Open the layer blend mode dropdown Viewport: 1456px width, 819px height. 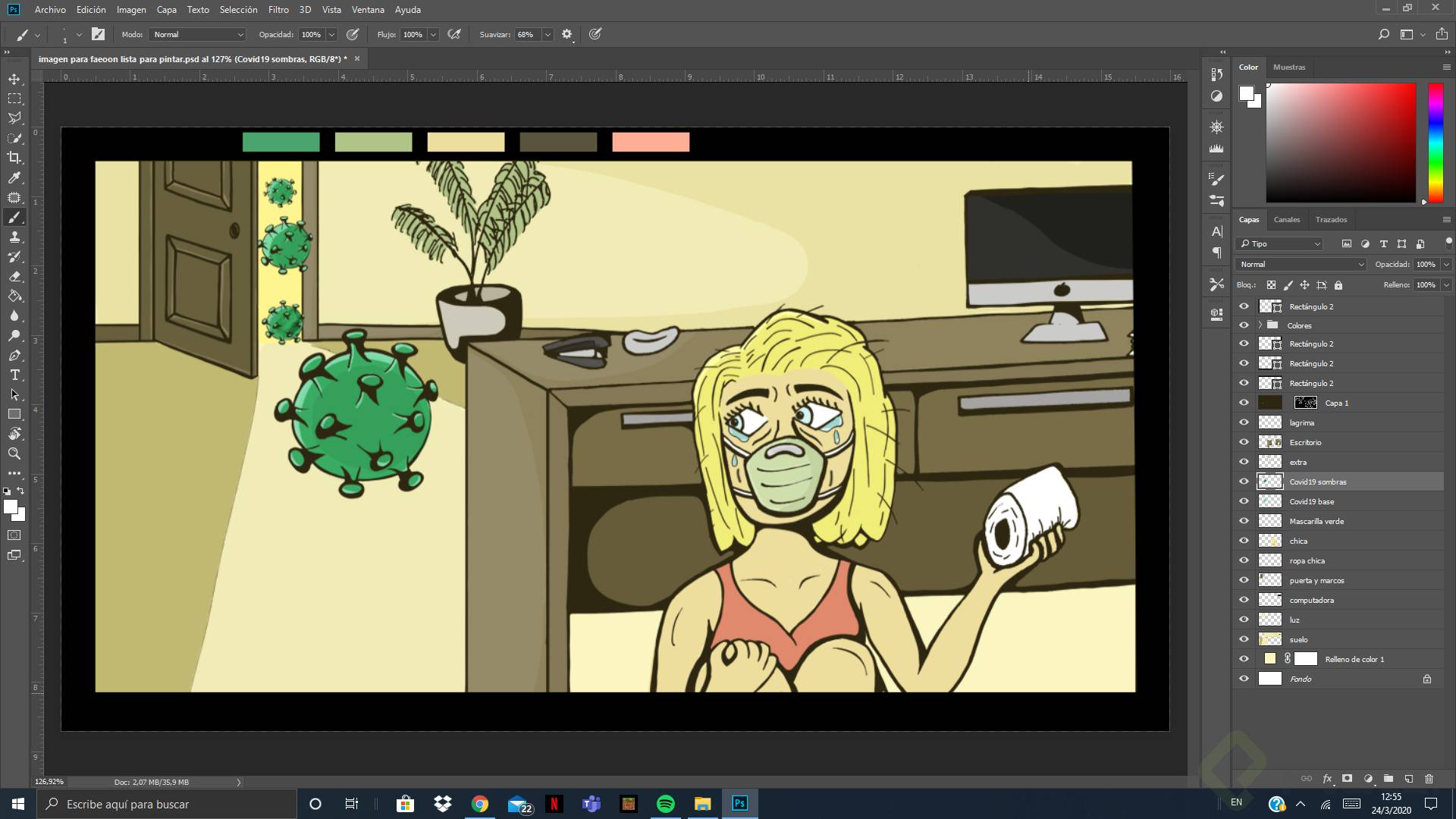(1301, 264)
